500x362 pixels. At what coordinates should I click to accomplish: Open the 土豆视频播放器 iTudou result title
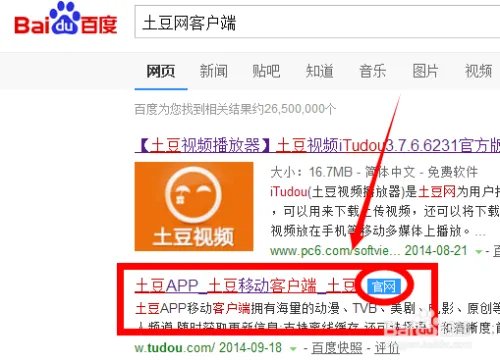pyautogui.click(x=317, y=145)
